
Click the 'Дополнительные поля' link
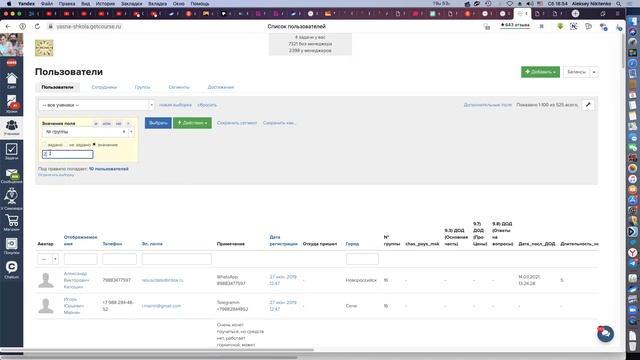tap(487, 105)
